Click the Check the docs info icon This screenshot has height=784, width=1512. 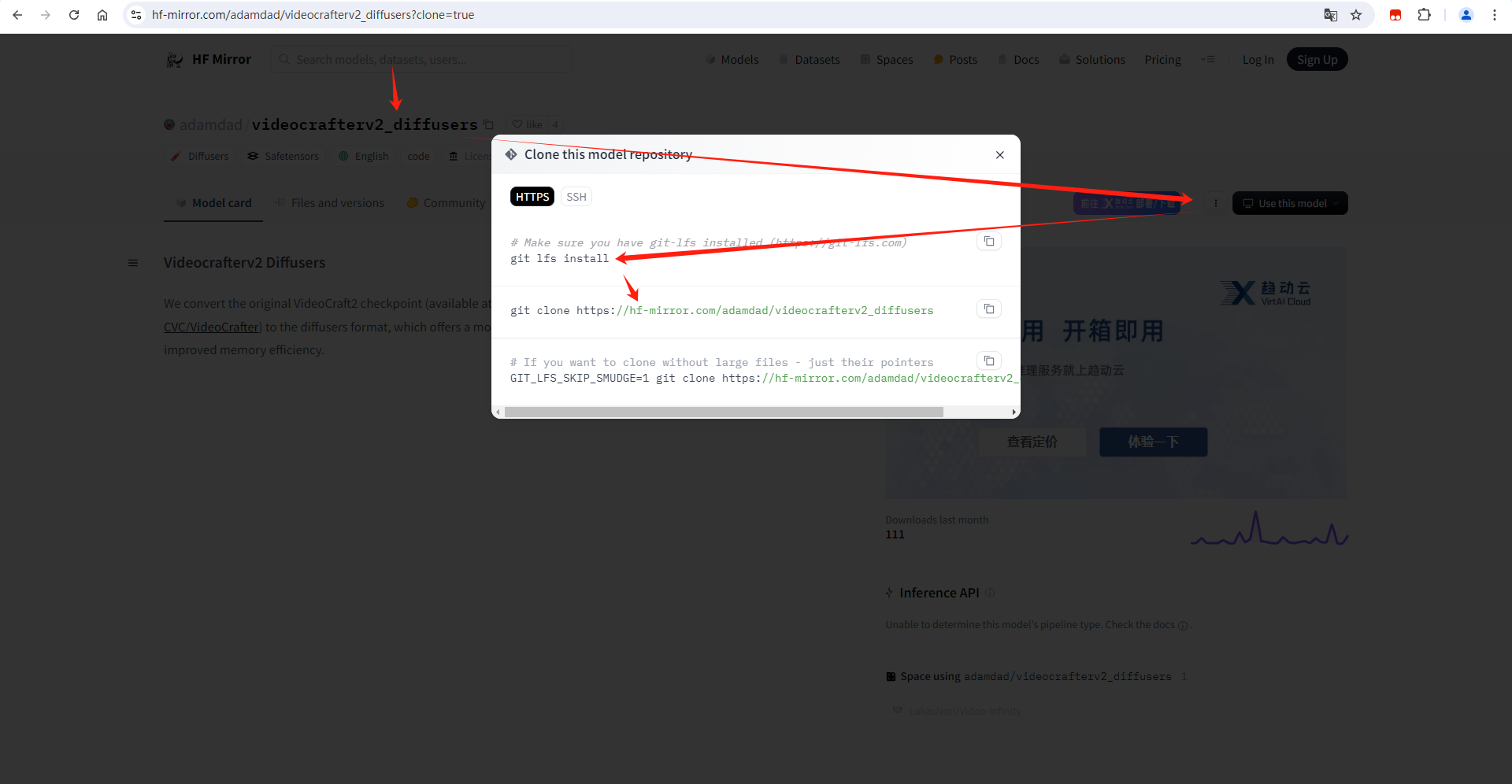click(1182, 625)
